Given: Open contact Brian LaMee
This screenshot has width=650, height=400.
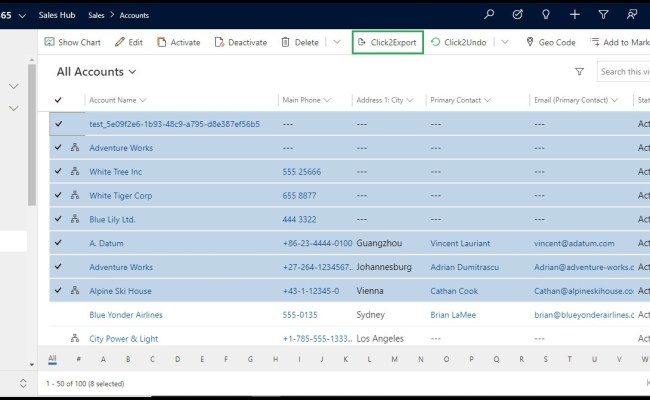Looking at the screenshot, I should (453, 315).
